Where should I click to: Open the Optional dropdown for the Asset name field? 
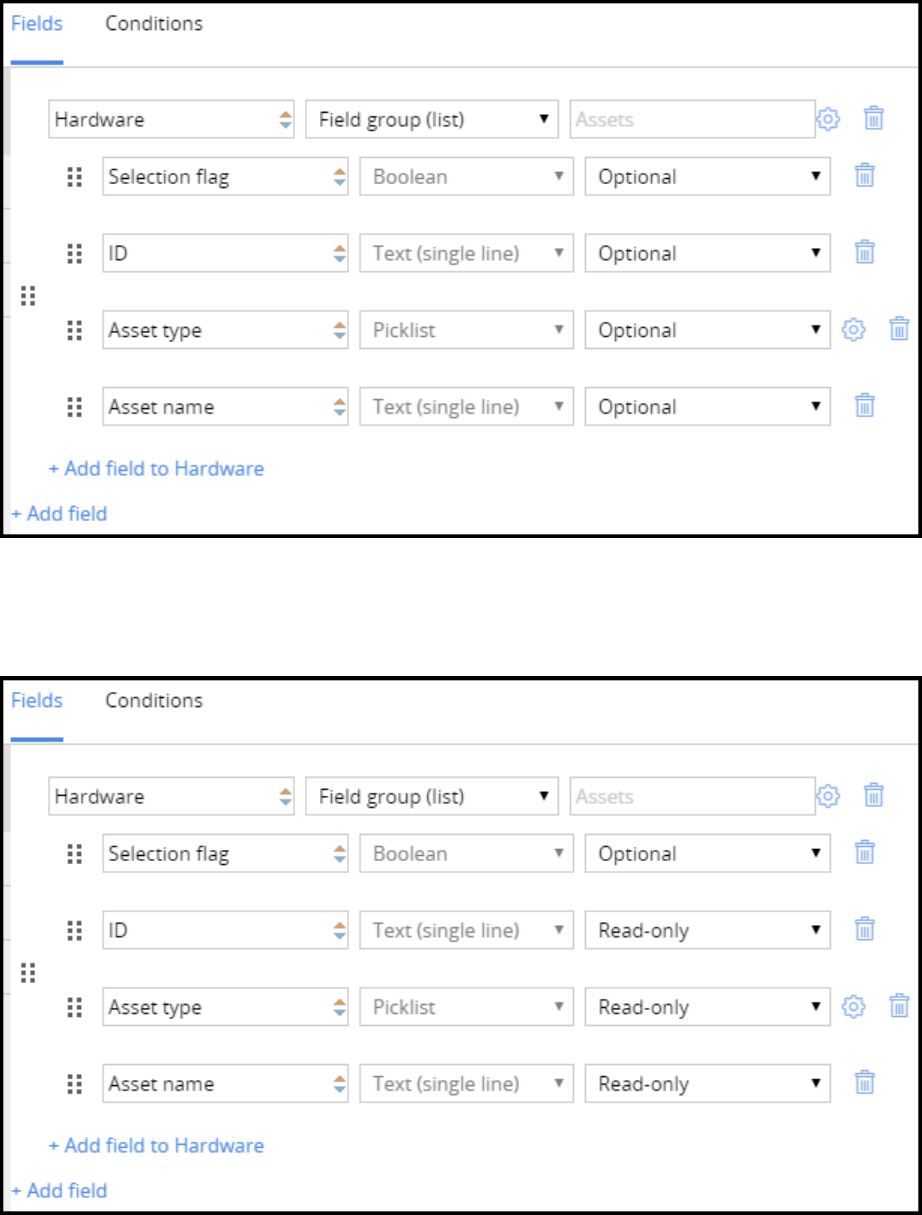click(x=707, y=407)
